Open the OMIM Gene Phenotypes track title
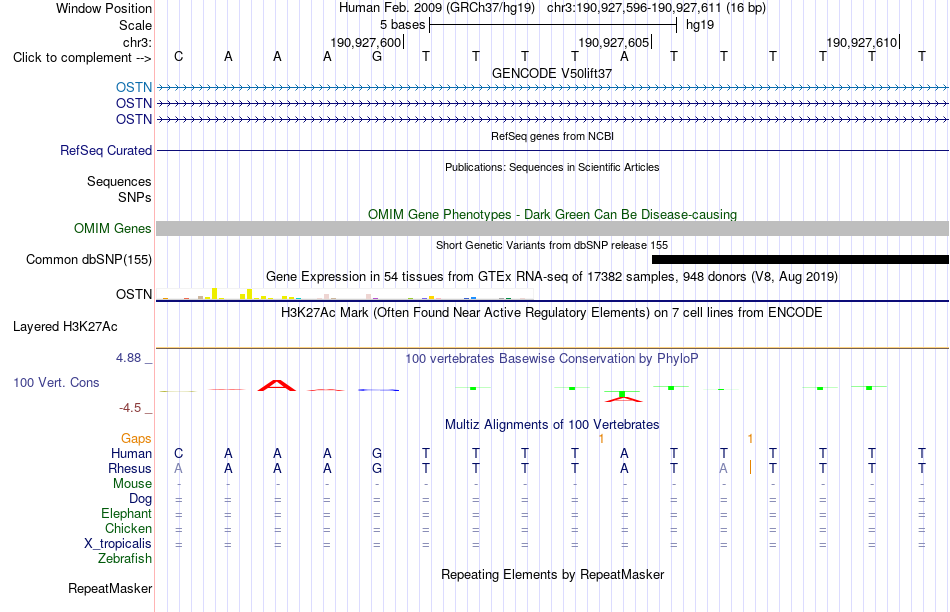 (552, 215)
